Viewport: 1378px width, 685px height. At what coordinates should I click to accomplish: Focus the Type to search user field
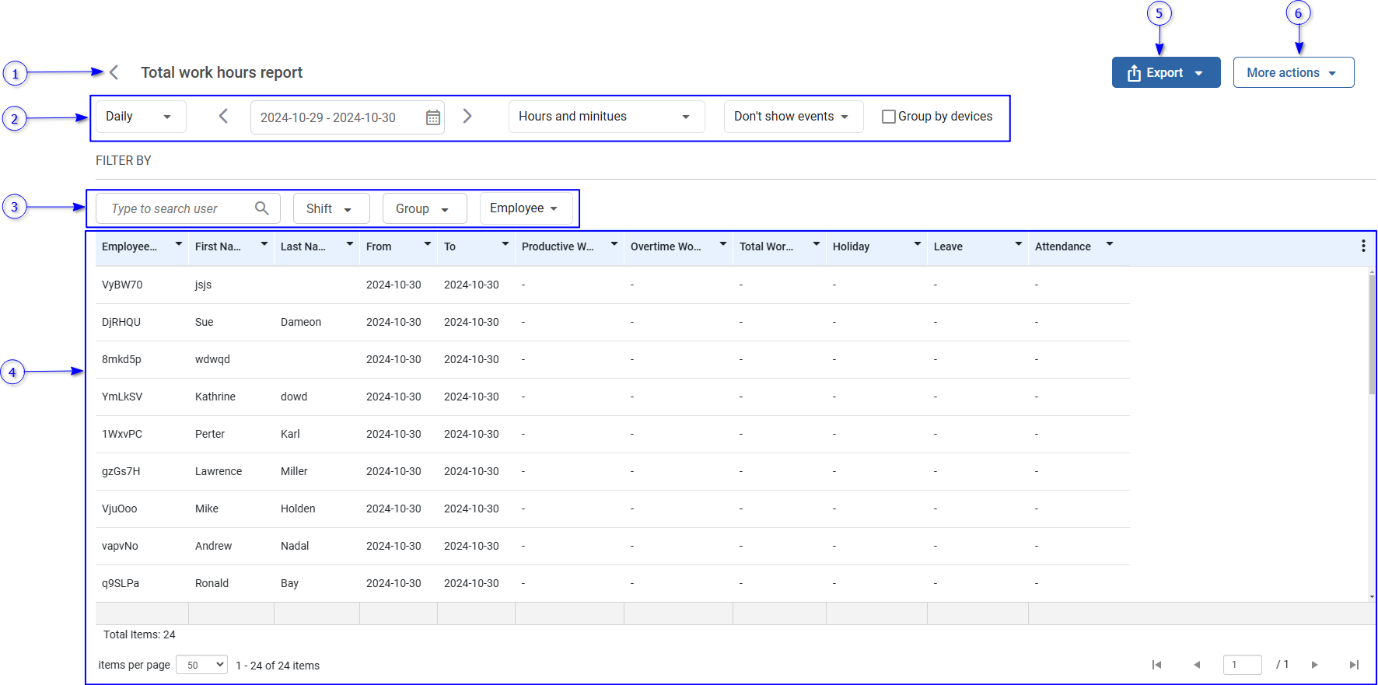[x=175, y=208]
